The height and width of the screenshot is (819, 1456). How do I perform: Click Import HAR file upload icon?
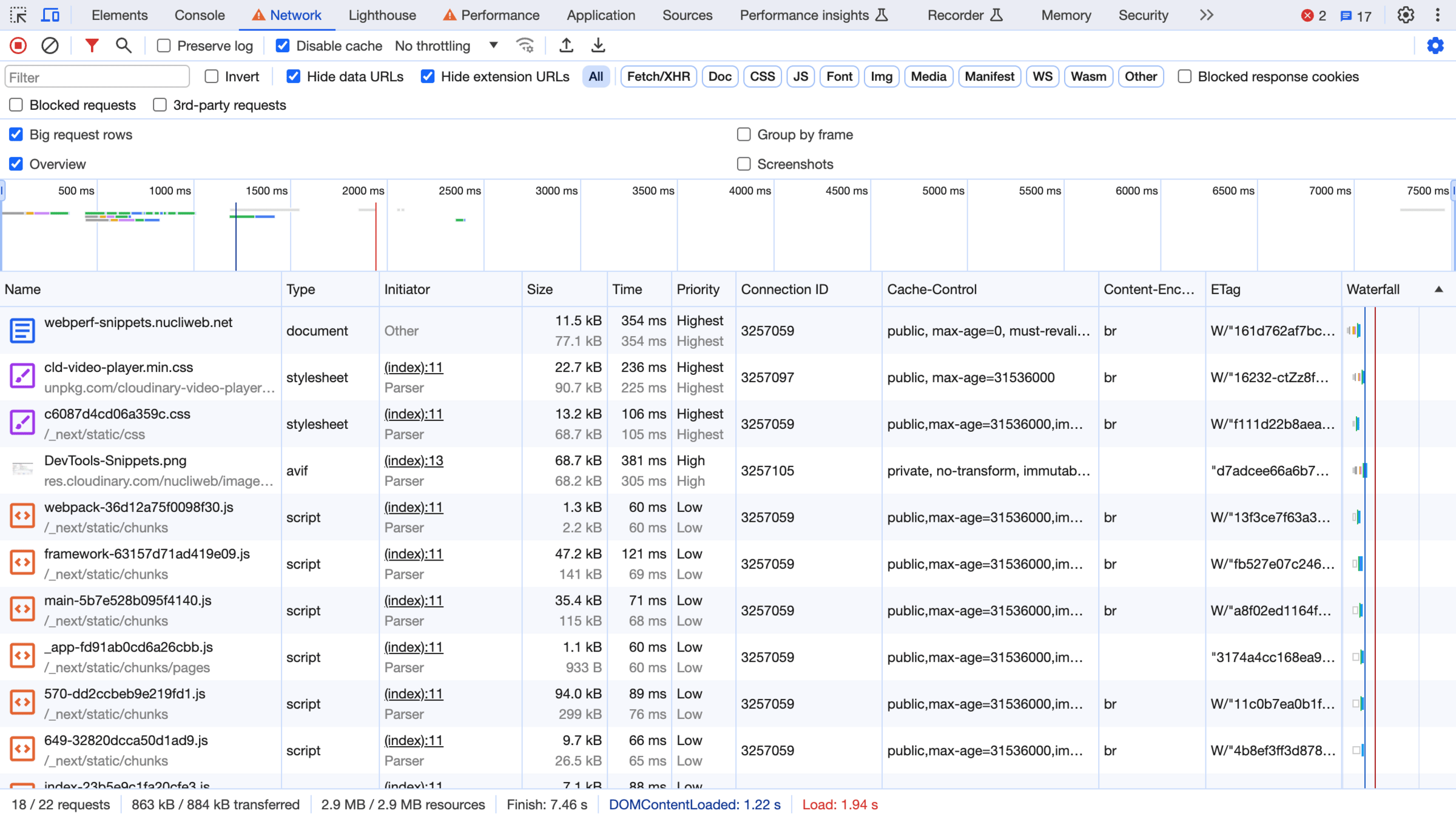point(566,45)
